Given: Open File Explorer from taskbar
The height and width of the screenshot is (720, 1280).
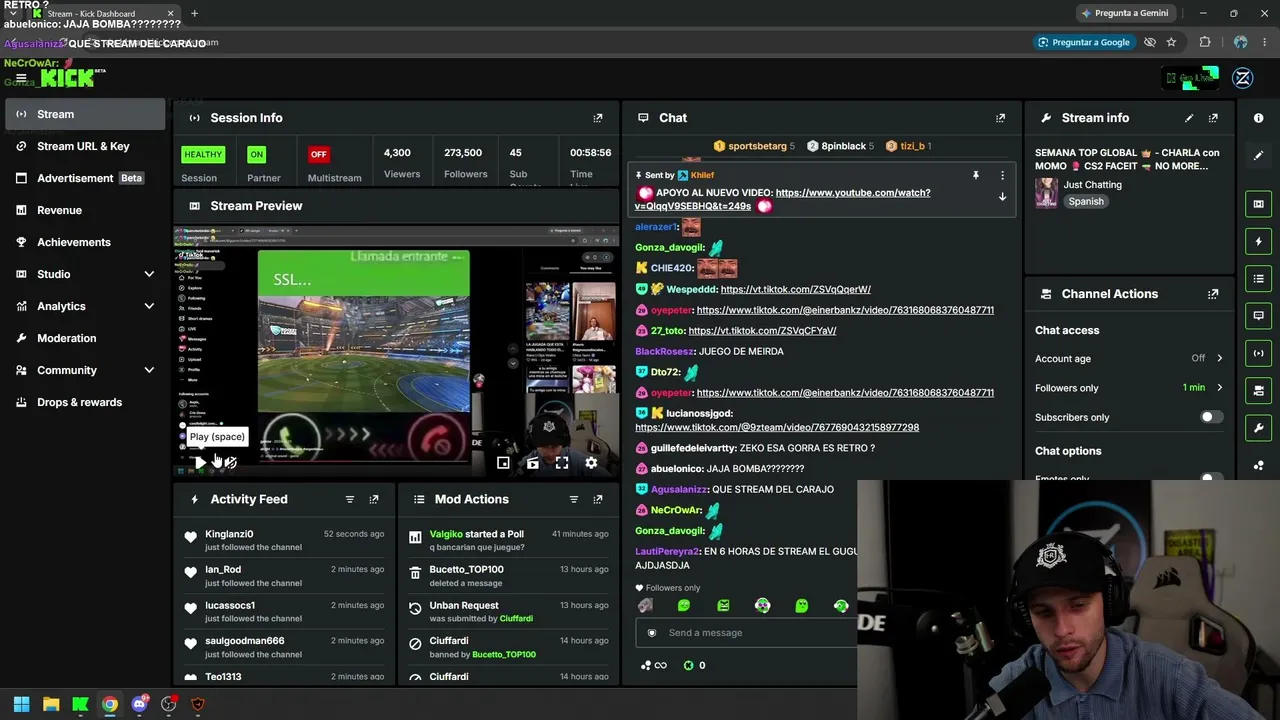Looking at the screenshot, I should pyautogui.click(x=51, y=704).
